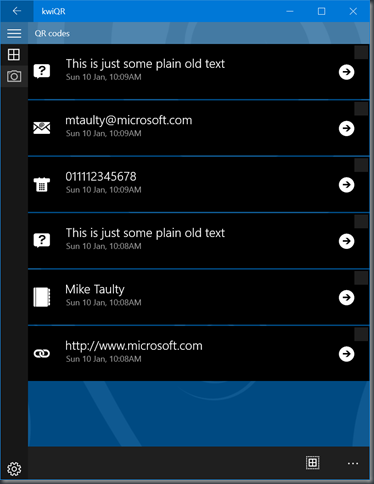Select the QR codes grid sidebar icon
Screen dimensions: 374x484
pyautogui.click(x=14, y=54)
